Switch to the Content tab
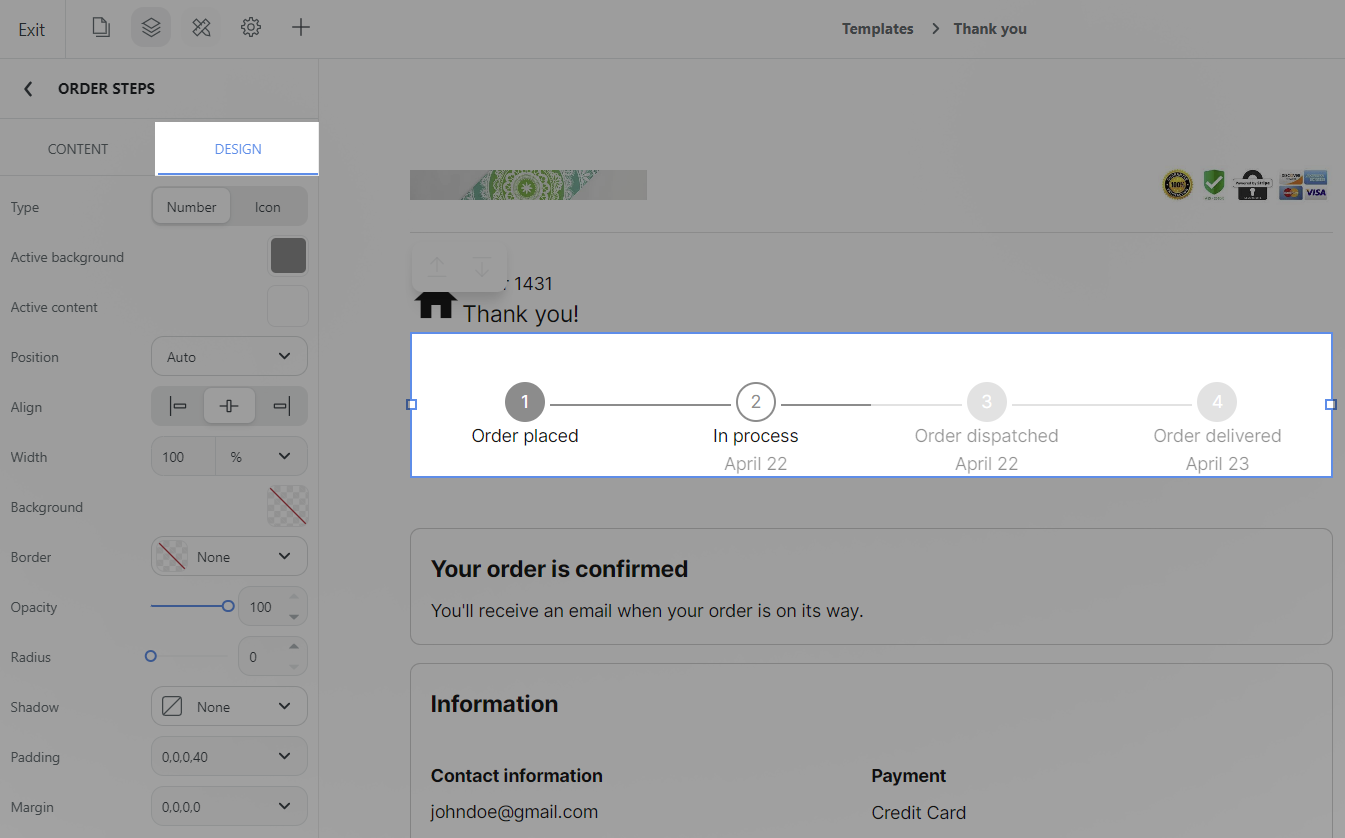This screenshot has width=1345, height=838. [78, 149]
